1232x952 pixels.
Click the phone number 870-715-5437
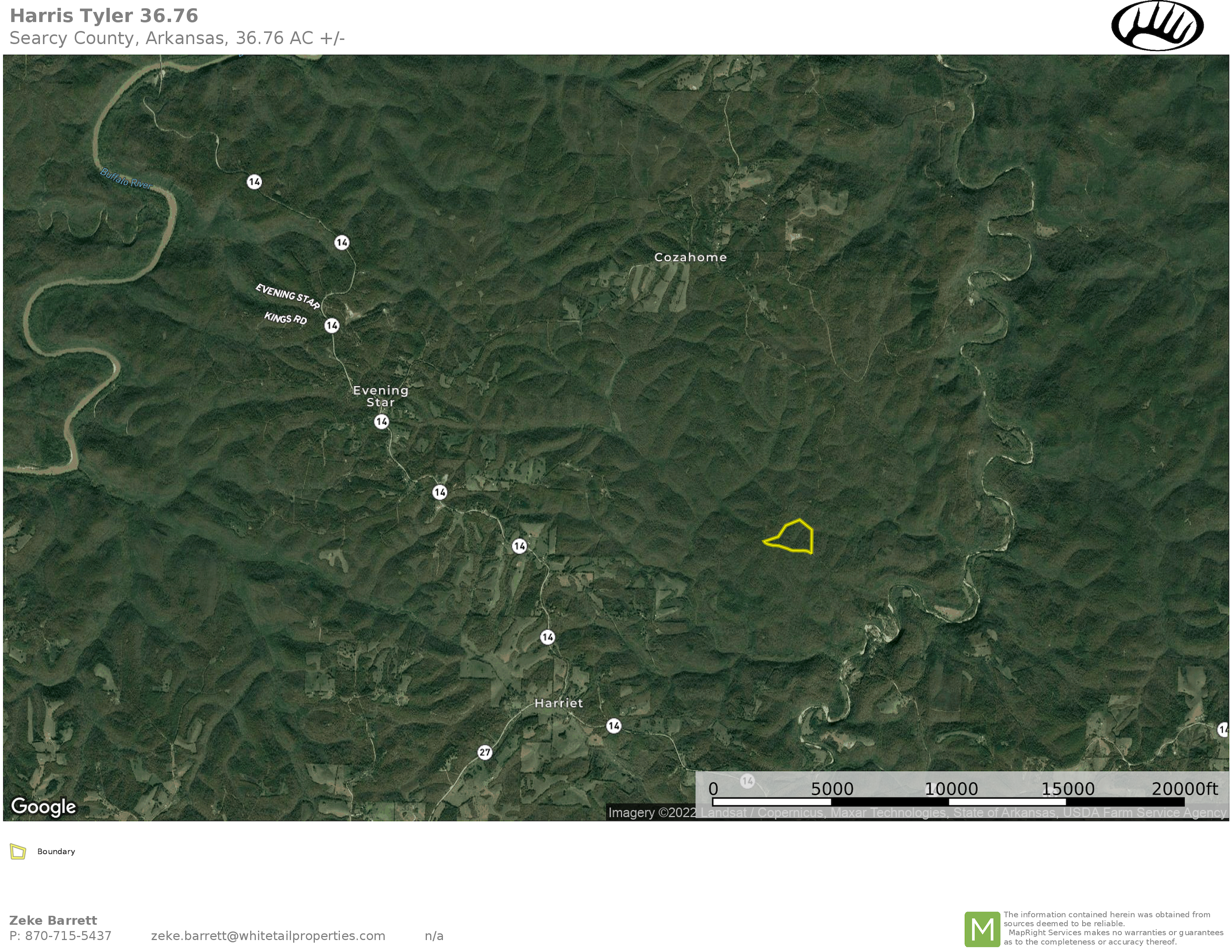[68, 936]
